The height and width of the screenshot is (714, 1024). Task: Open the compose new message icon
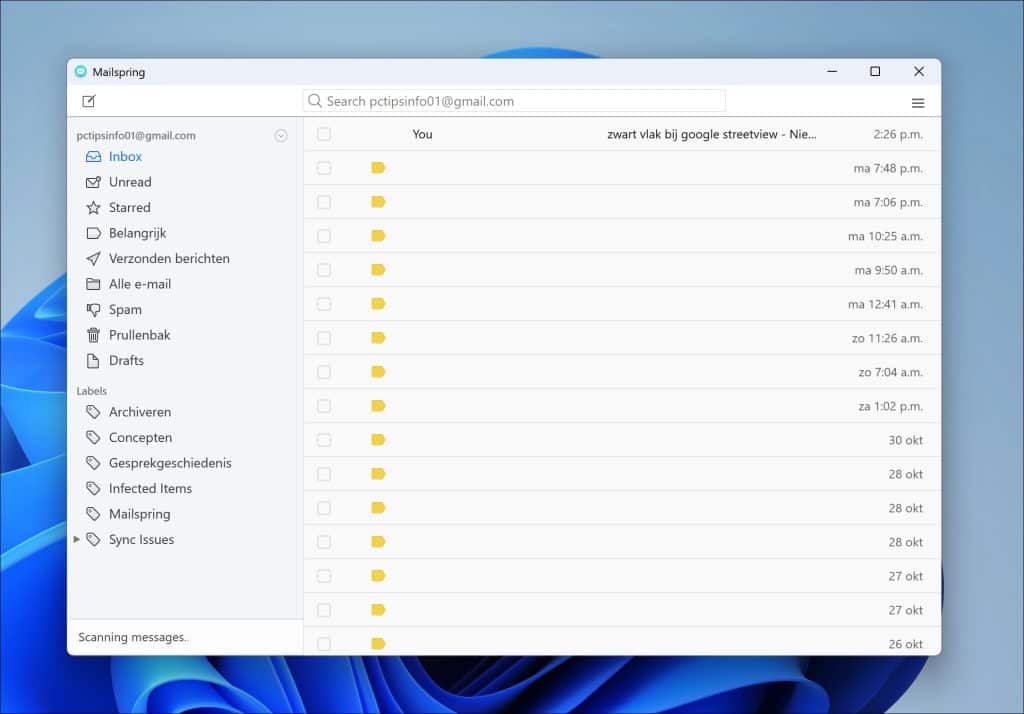89,100
